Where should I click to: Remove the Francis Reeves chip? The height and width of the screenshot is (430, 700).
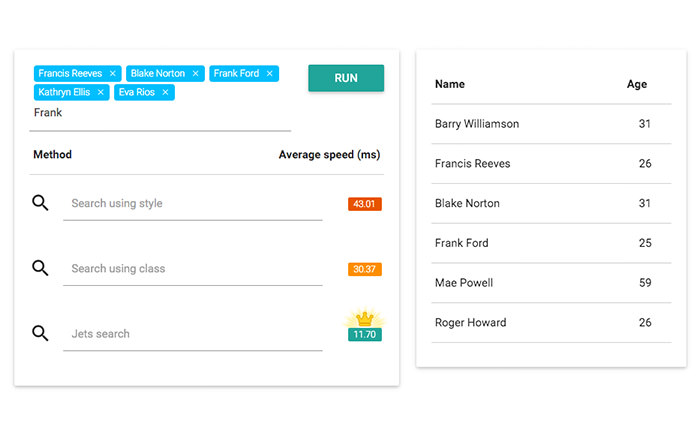(x=112, y=74)
